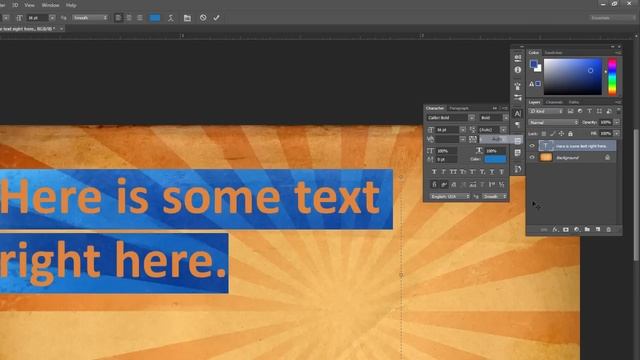The width and height of the screenshot is (640, 360).
Task: Open the anti-alias Smooth dropdown in options bar
Action: point(90,18)
